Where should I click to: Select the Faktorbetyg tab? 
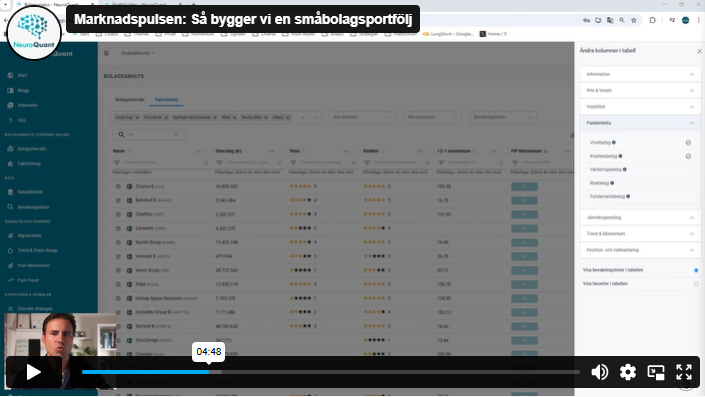coord(166,100)
